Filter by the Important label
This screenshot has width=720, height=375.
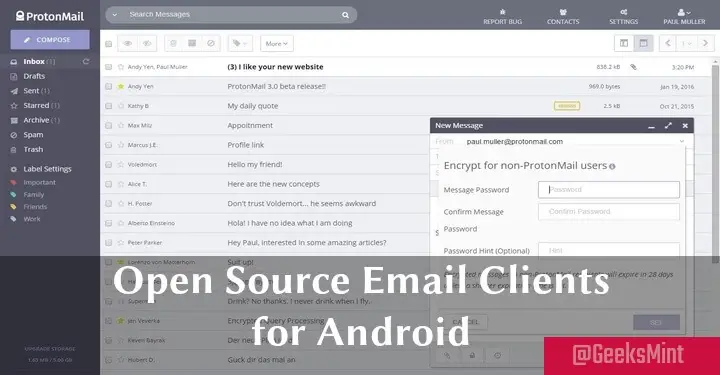point(39,182)
